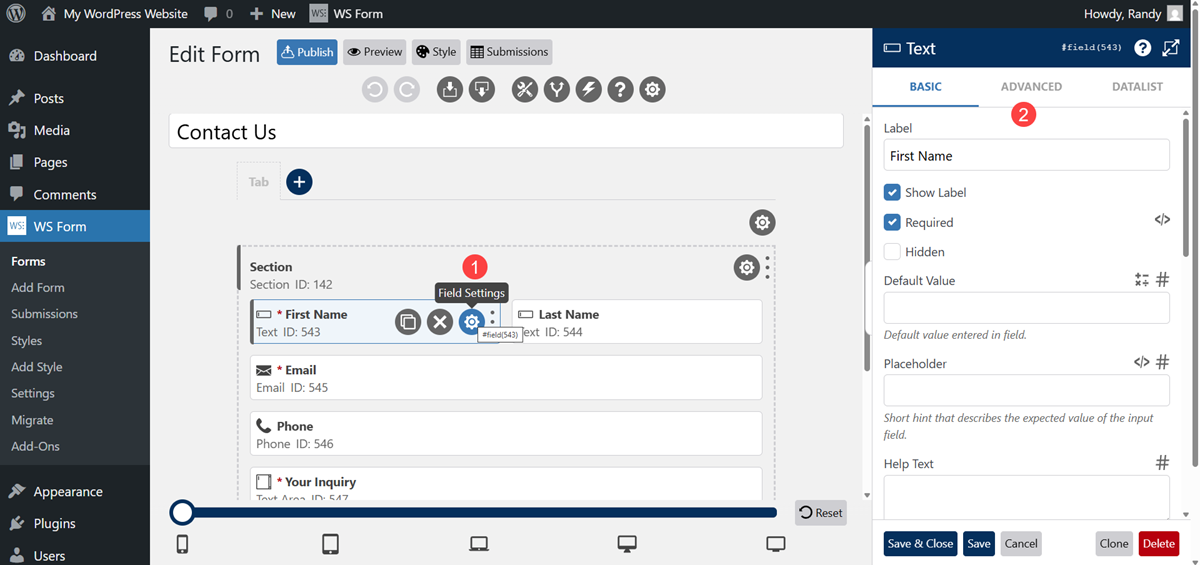This screenshot has width=1200, height=565.
Task: Open Section's three-dot options menu
Action: [768, 267]
